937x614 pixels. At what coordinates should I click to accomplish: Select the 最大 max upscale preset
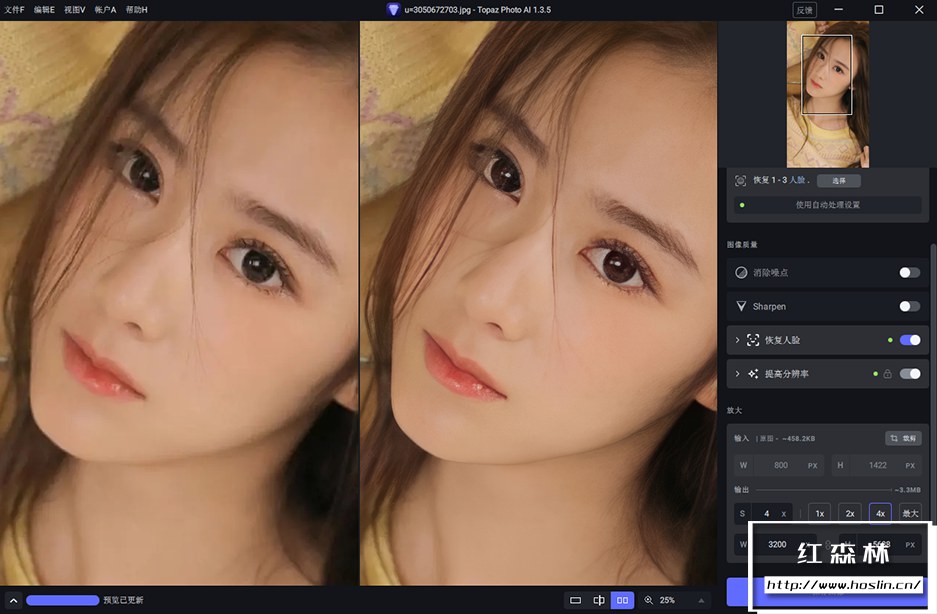pos(910,513)
